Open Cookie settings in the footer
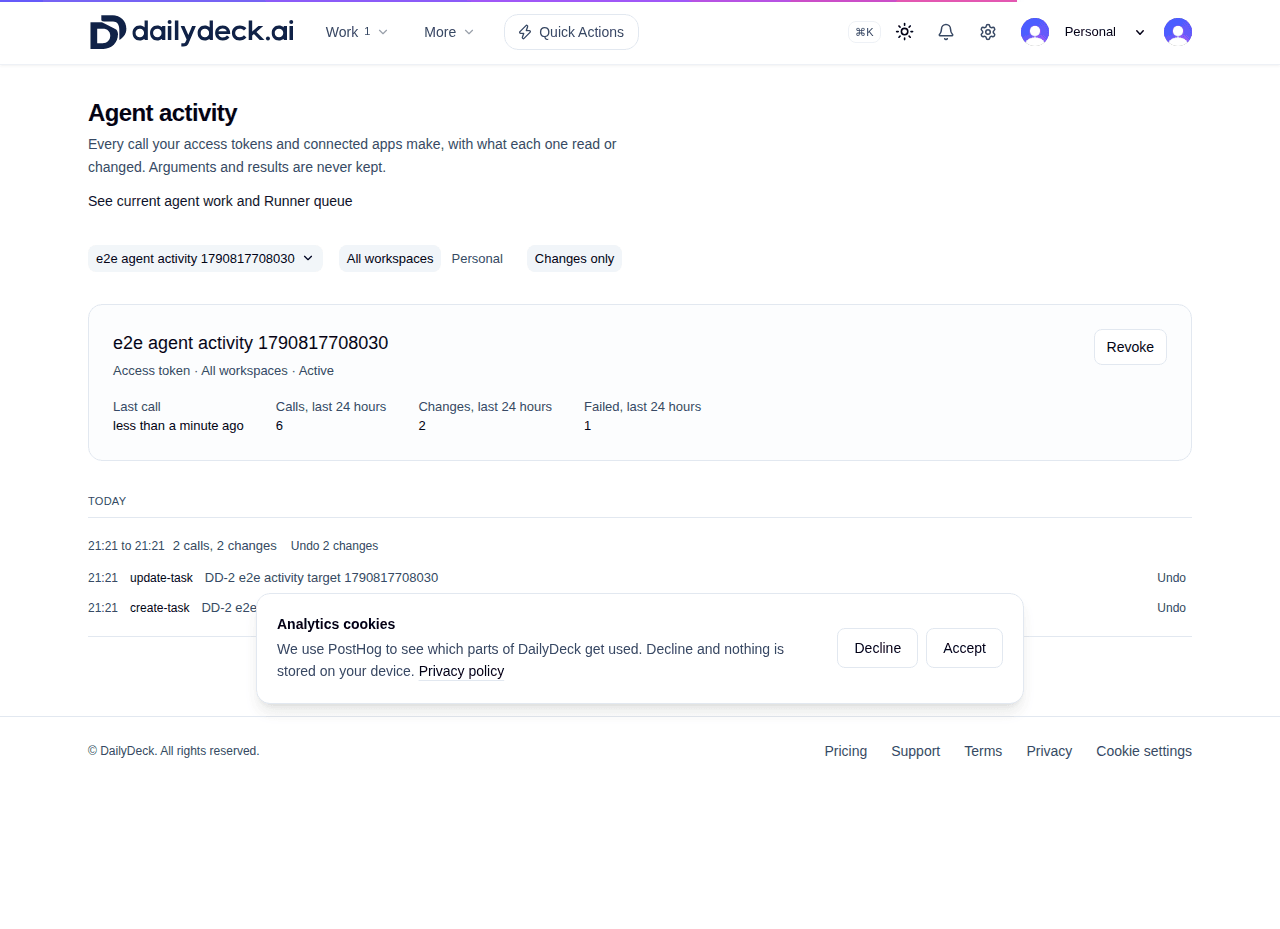This screenshot has height=929, width=1280. [1144, 751]
